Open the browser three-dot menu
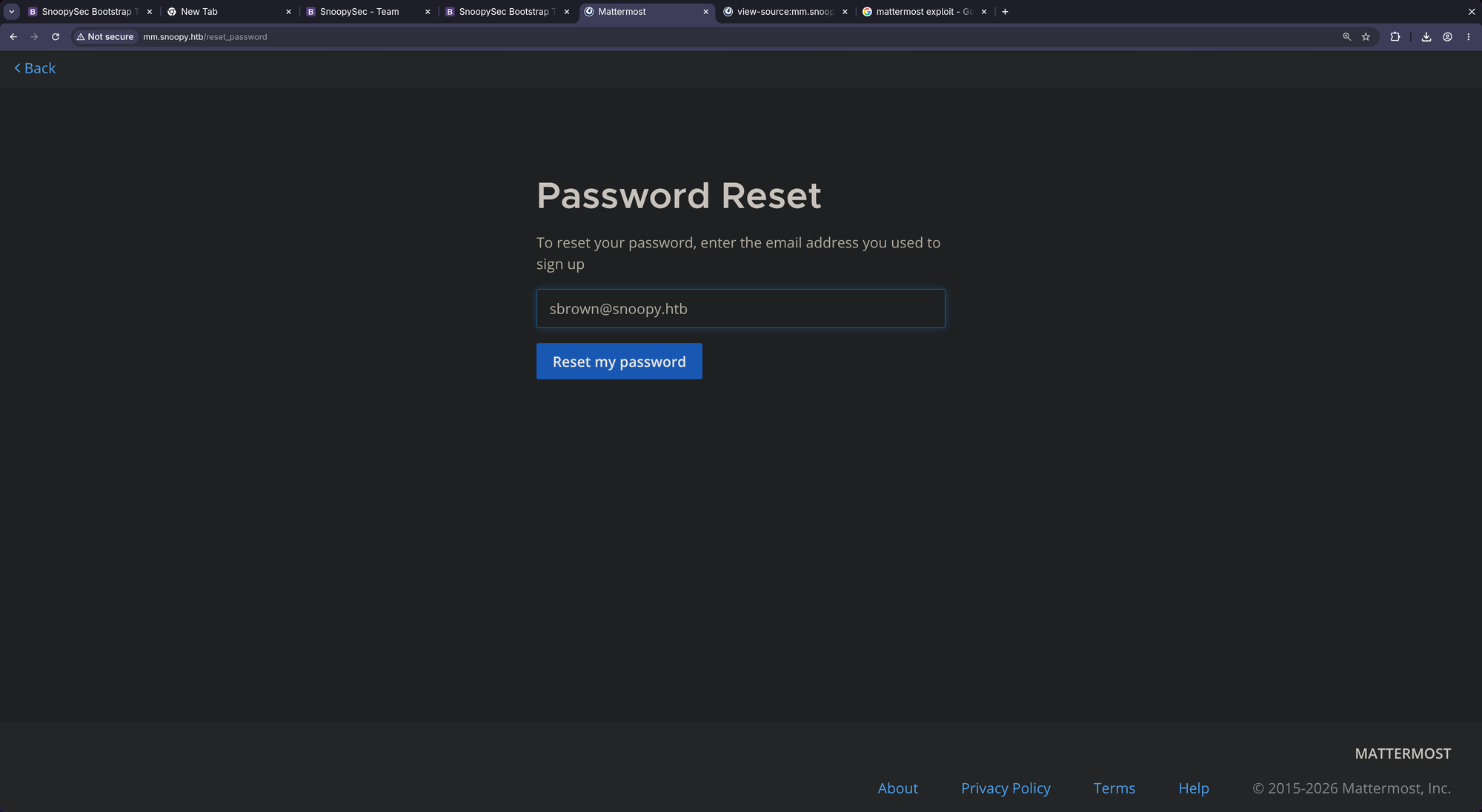The height and width of the screenshot is (812, 1482). point(1469,36)
